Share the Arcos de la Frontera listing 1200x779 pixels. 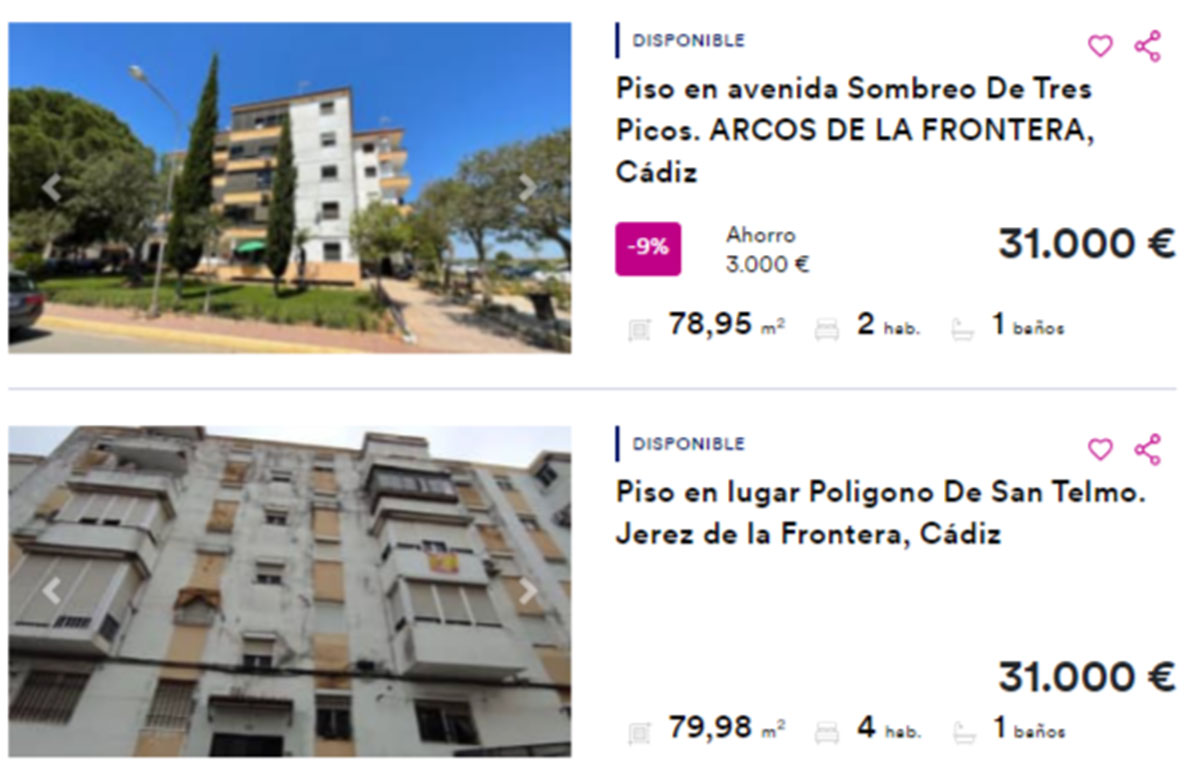(1148, 46)
